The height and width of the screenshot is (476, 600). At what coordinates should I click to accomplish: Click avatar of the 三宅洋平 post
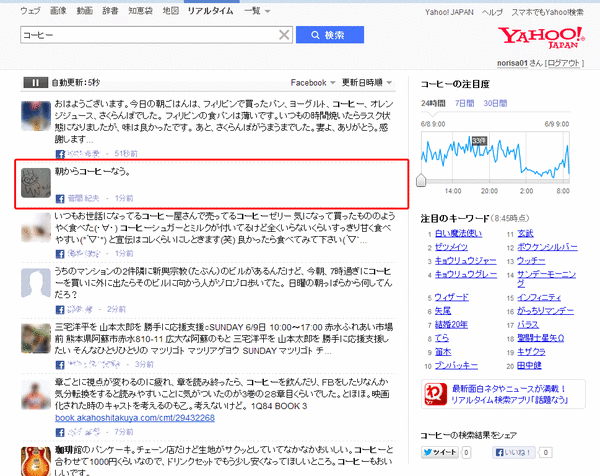pos(36,339)
